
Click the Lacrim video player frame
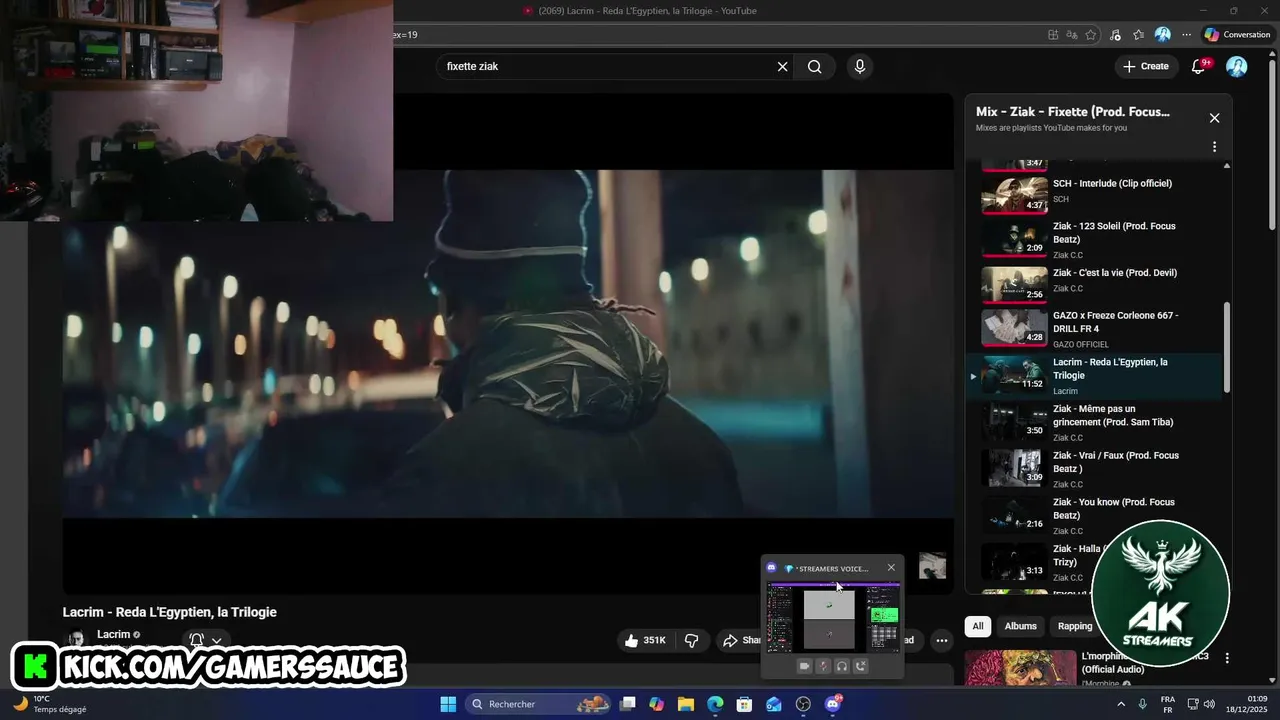coord(508,344)
